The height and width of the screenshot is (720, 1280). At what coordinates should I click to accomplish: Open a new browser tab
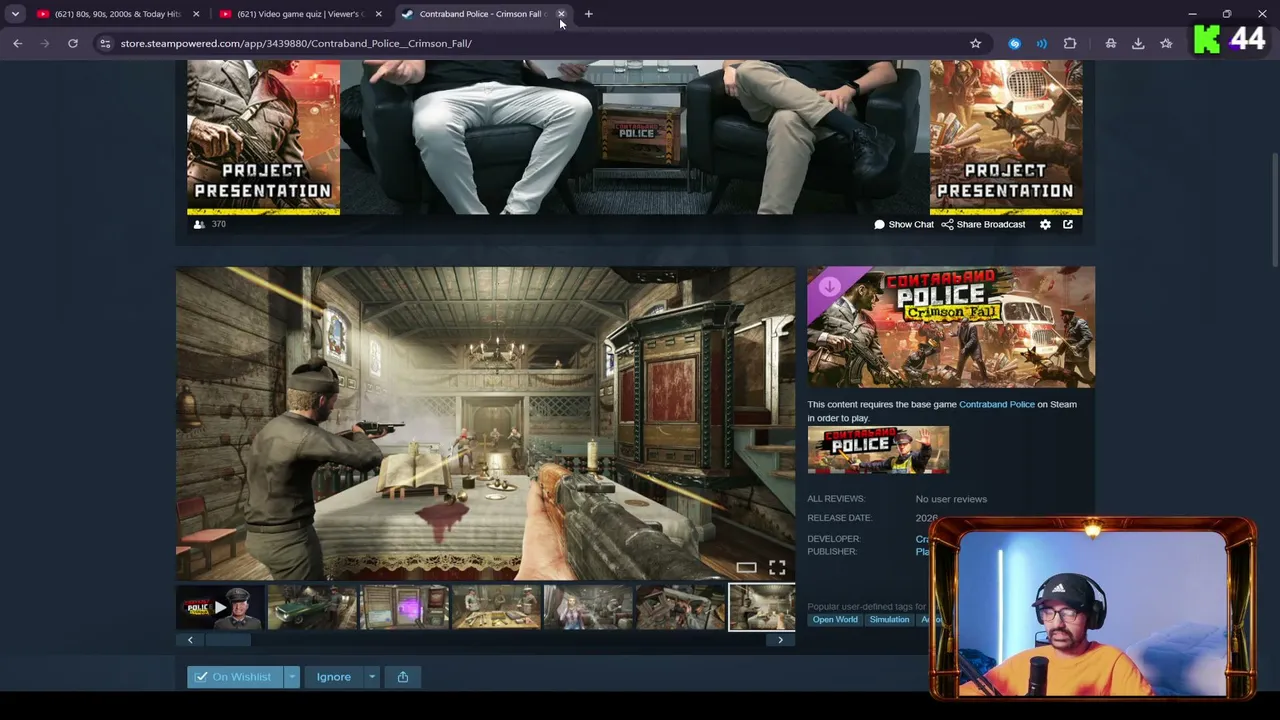pos(588,14)
